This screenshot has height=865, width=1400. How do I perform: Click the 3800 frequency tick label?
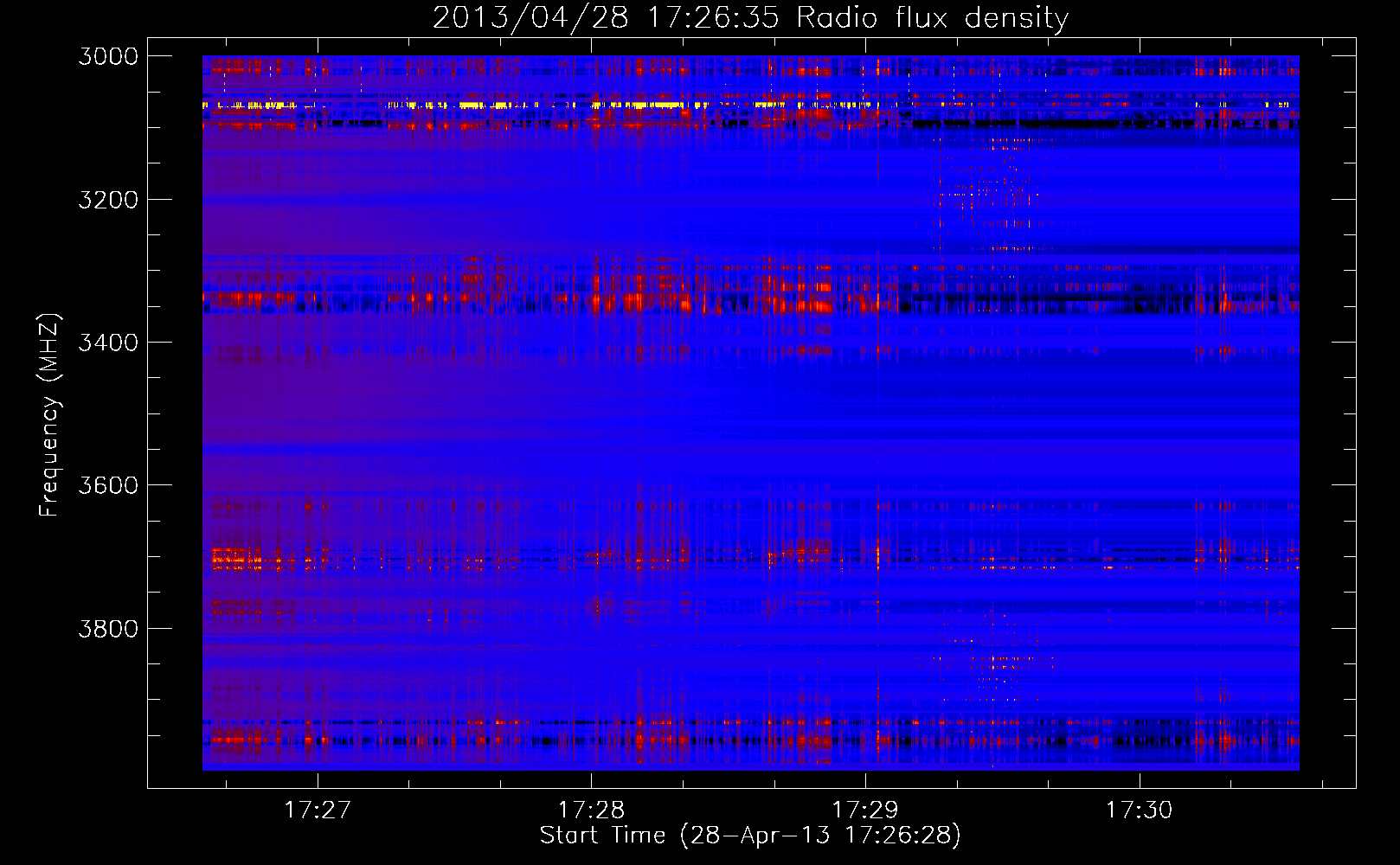108,628
